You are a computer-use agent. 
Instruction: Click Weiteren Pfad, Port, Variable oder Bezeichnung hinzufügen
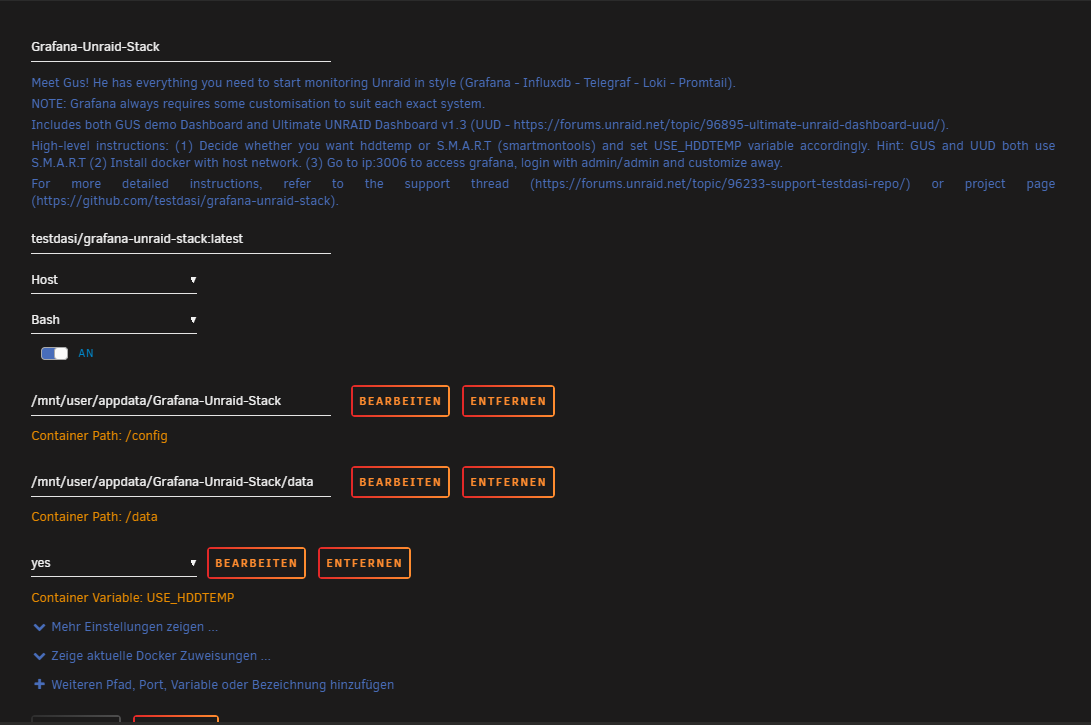(x=223, y=685)
